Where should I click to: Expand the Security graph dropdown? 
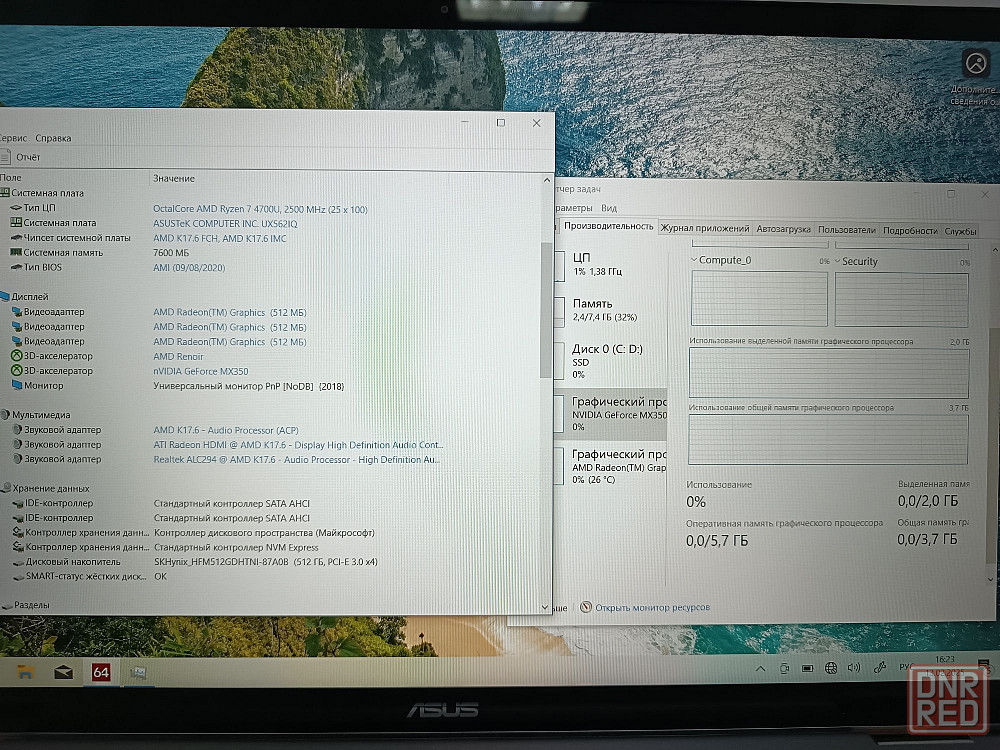point(837,261)
